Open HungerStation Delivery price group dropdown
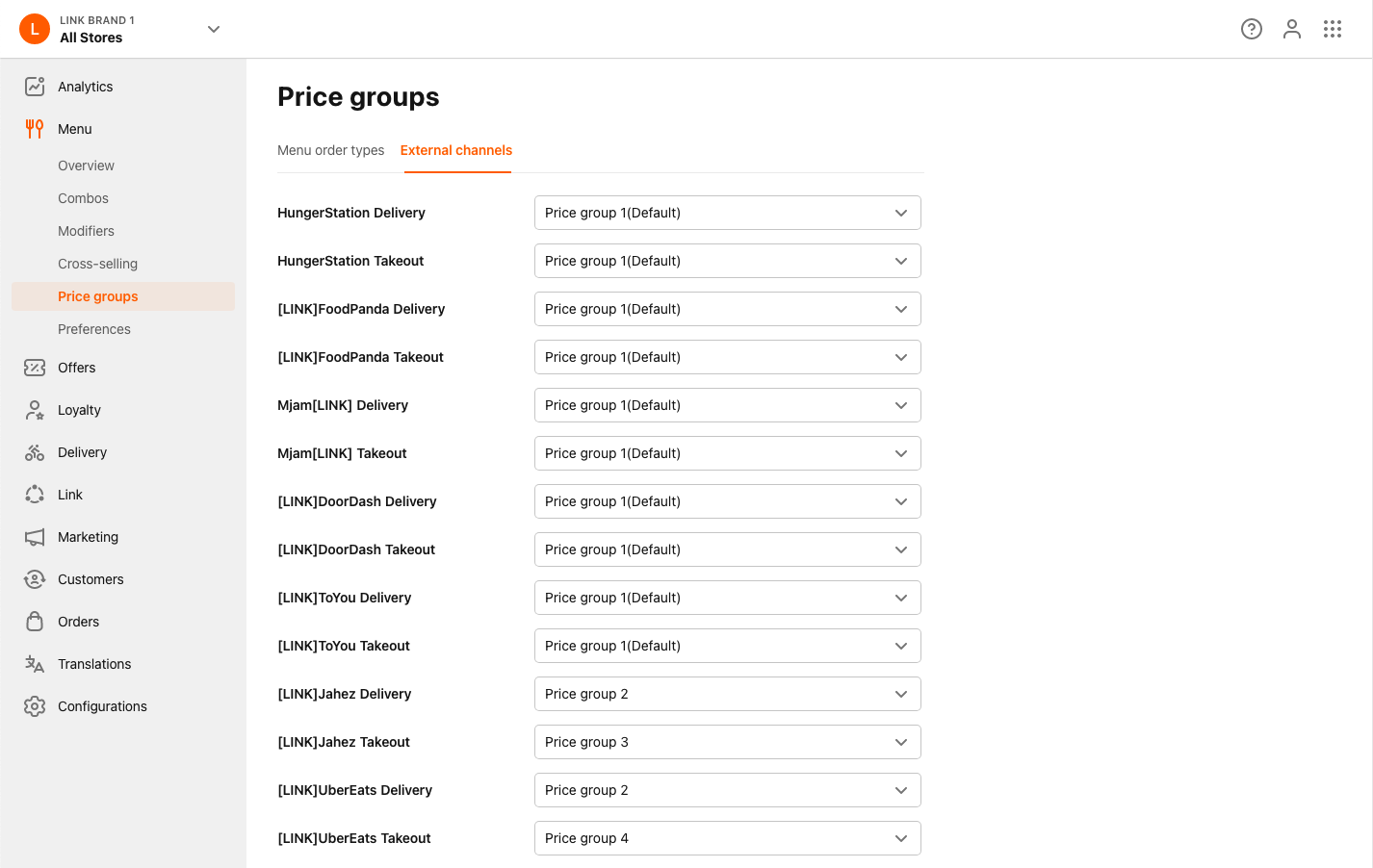 [728, 213]
